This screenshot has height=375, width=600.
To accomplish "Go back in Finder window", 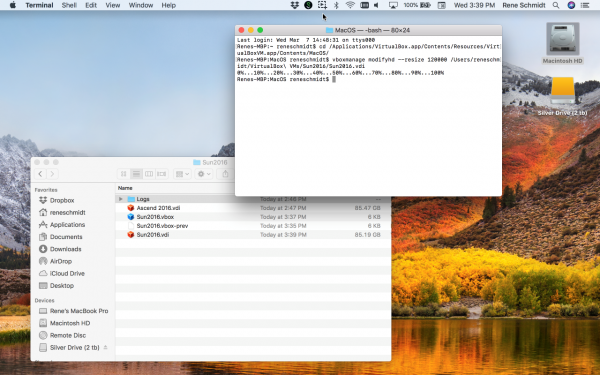I will tap(40, 174).
